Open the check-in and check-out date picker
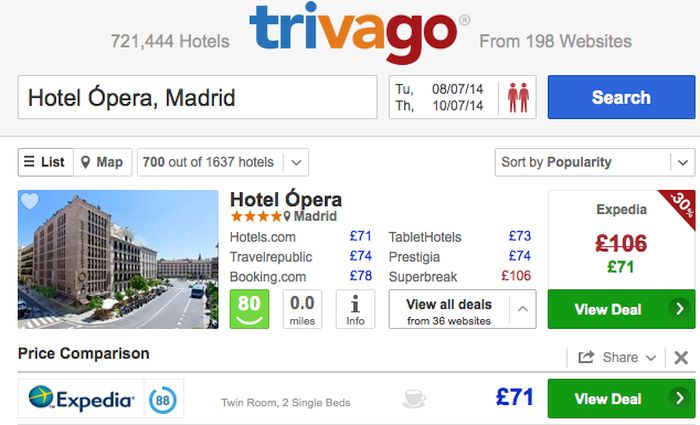This screenshot has width=700, height=425. pyautogui.click(x=443, y=97)
